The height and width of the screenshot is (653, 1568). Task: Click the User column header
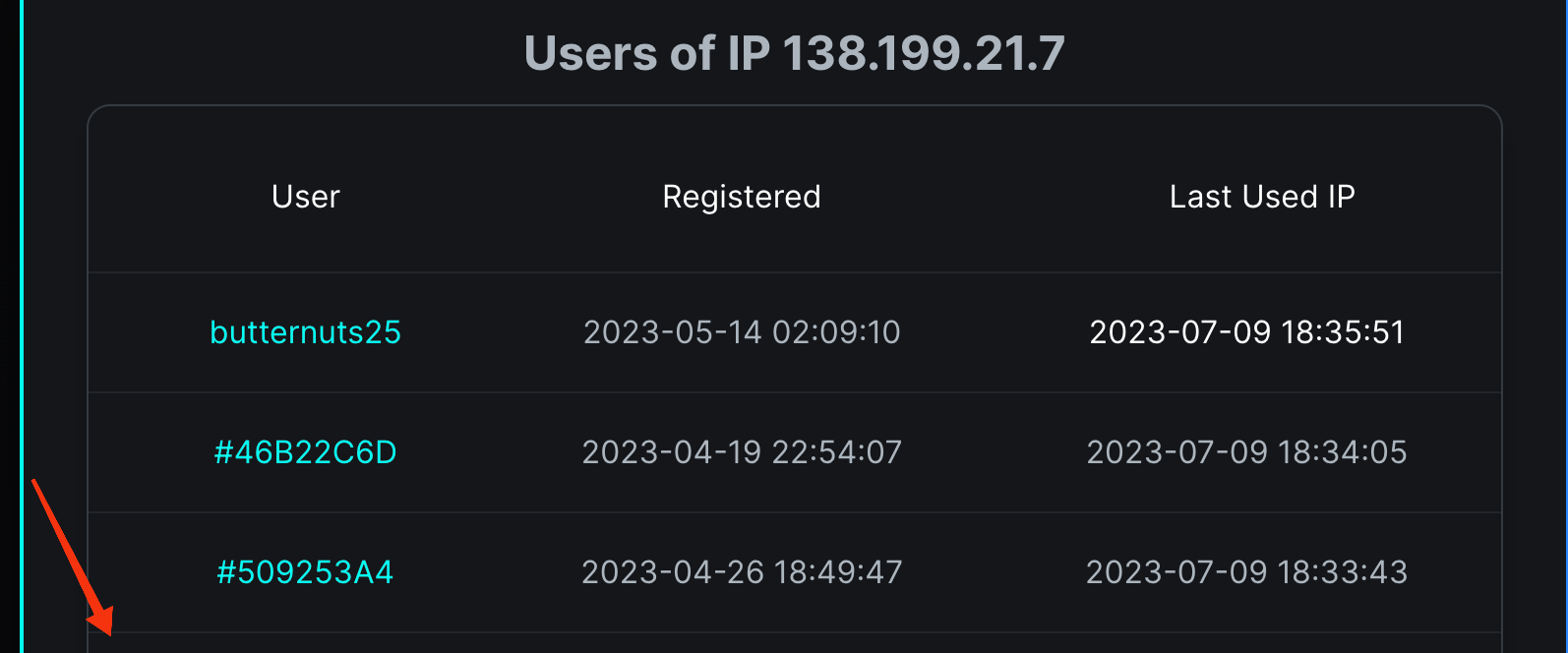305,197
